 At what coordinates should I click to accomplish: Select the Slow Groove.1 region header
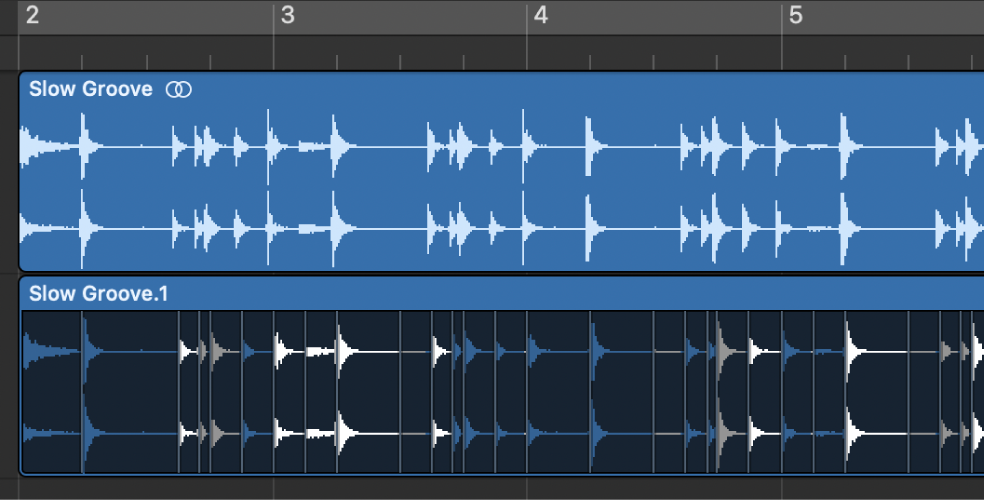501,294
